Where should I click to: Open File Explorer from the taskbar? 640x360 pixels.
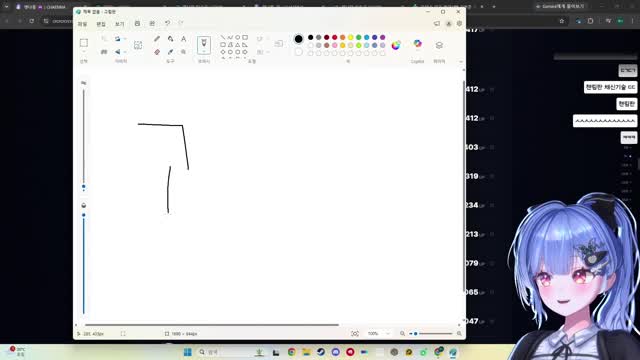(x=306, y=352)
